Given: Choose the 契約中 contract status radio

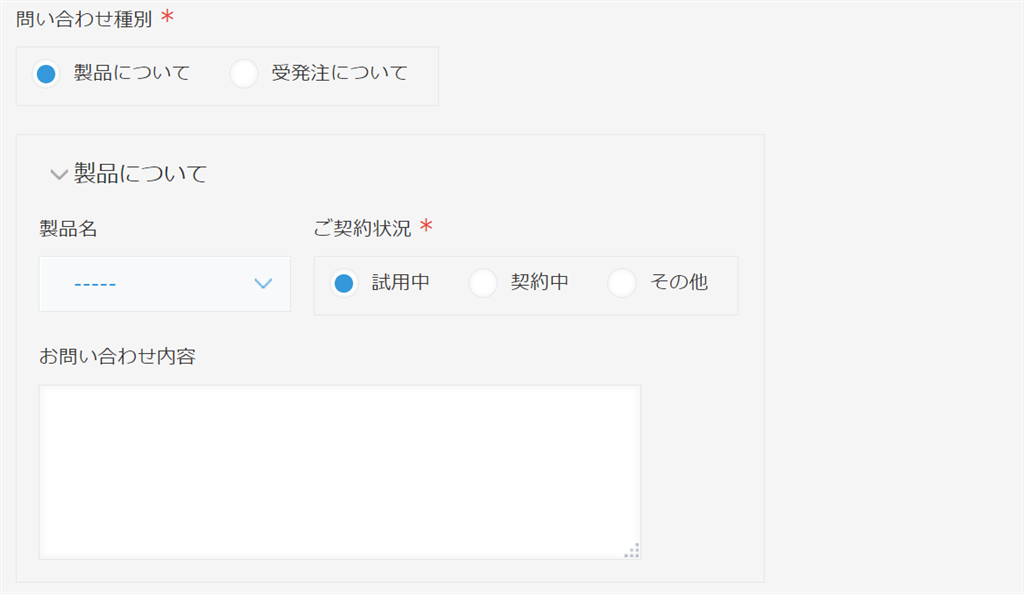Looking at the screenshot, I should pos(483,283).
